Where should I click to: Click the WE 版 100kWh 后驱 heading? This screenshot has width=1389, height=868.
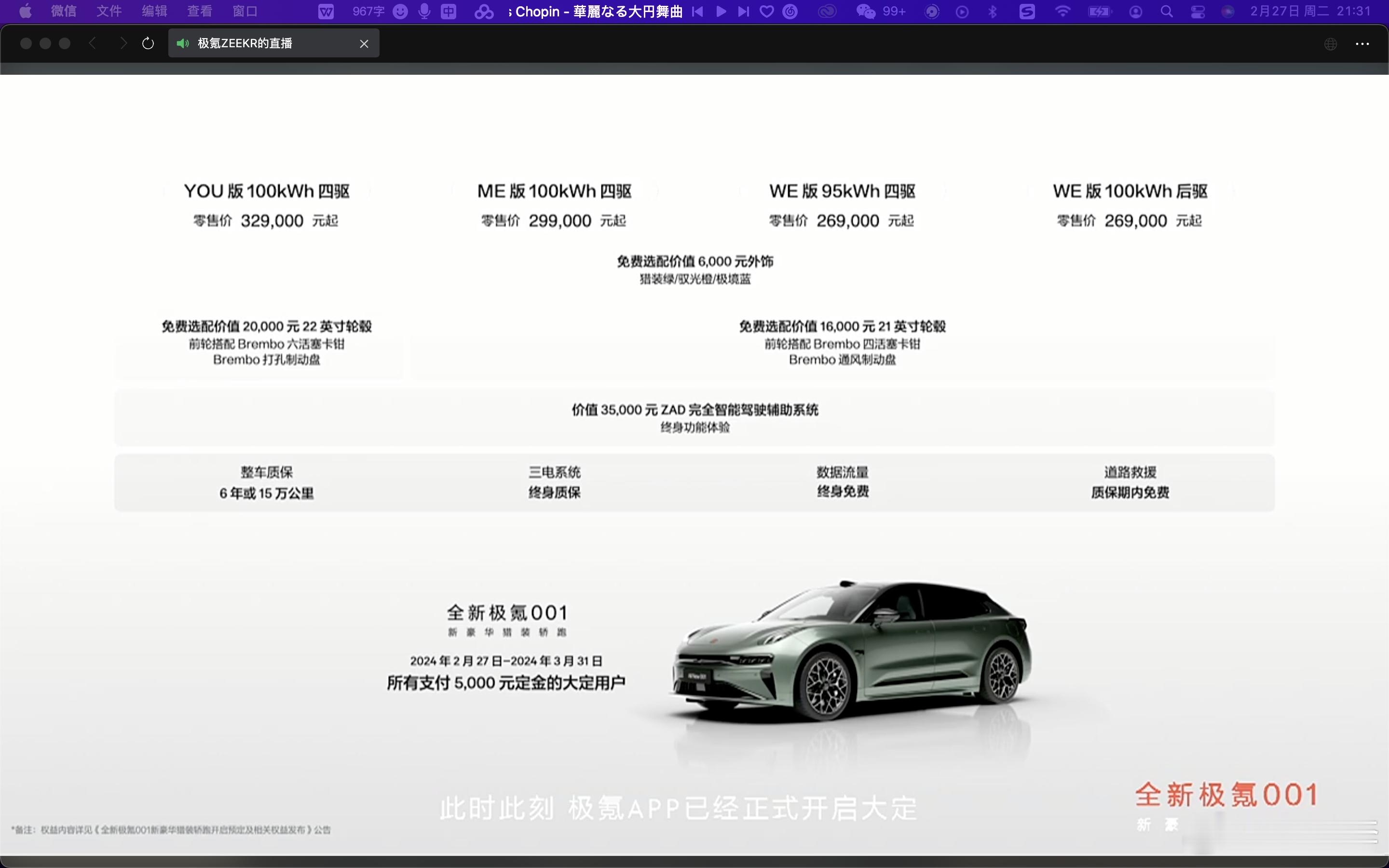1130,191
